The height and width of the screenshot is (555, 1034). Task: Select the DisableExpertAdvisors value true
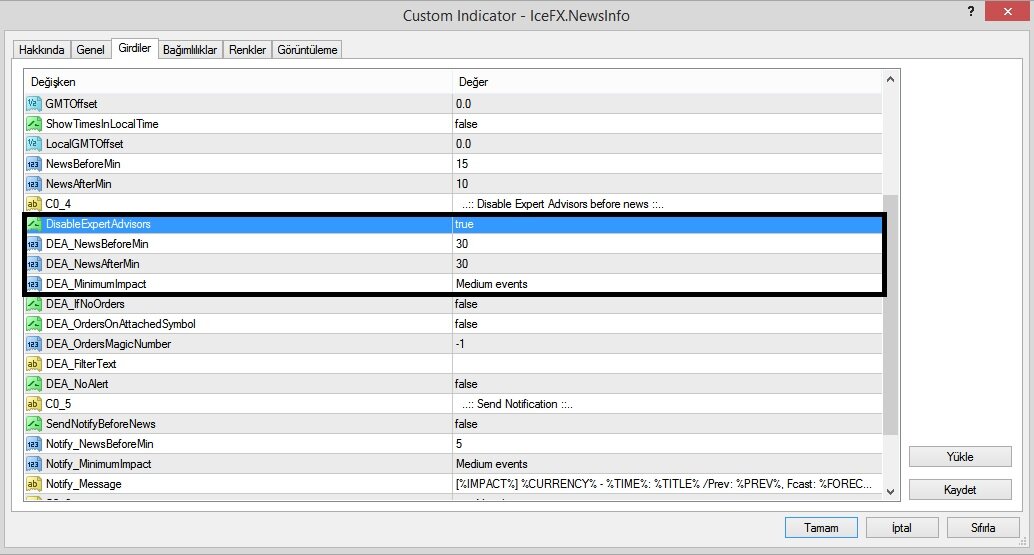pyautogui.click(x=464, y=224)
